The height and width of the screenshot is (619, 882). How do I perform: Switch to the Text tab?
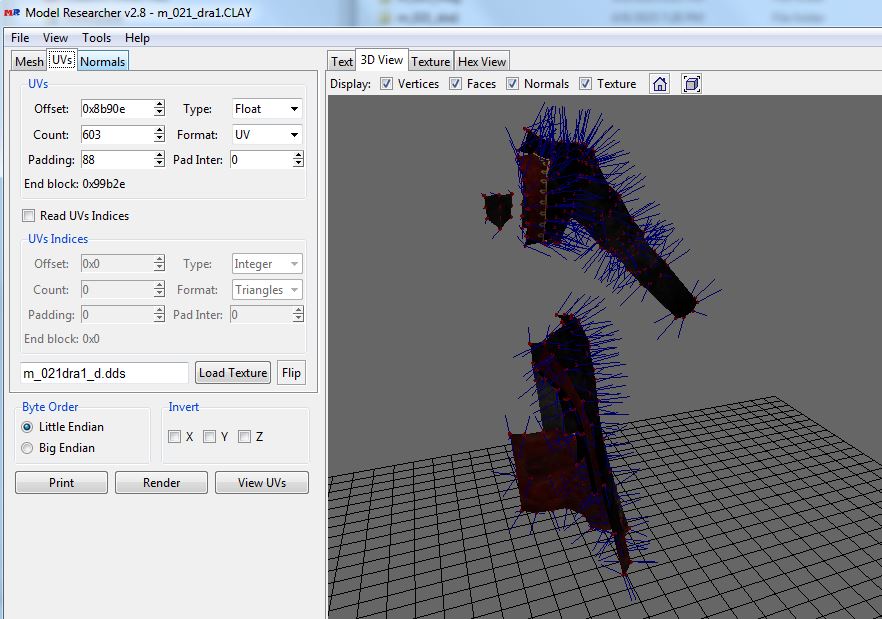341,61
